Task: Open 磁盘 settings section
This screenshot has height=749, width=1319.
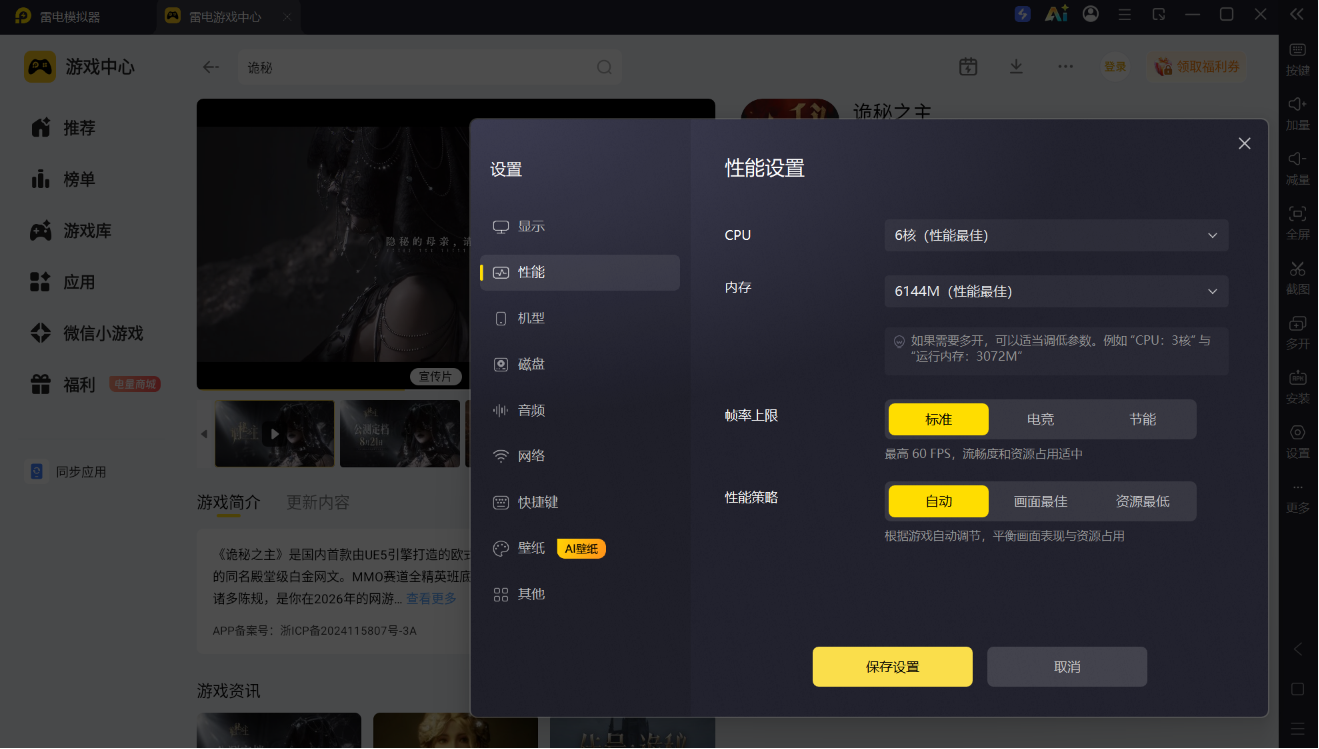Action: 580,365
